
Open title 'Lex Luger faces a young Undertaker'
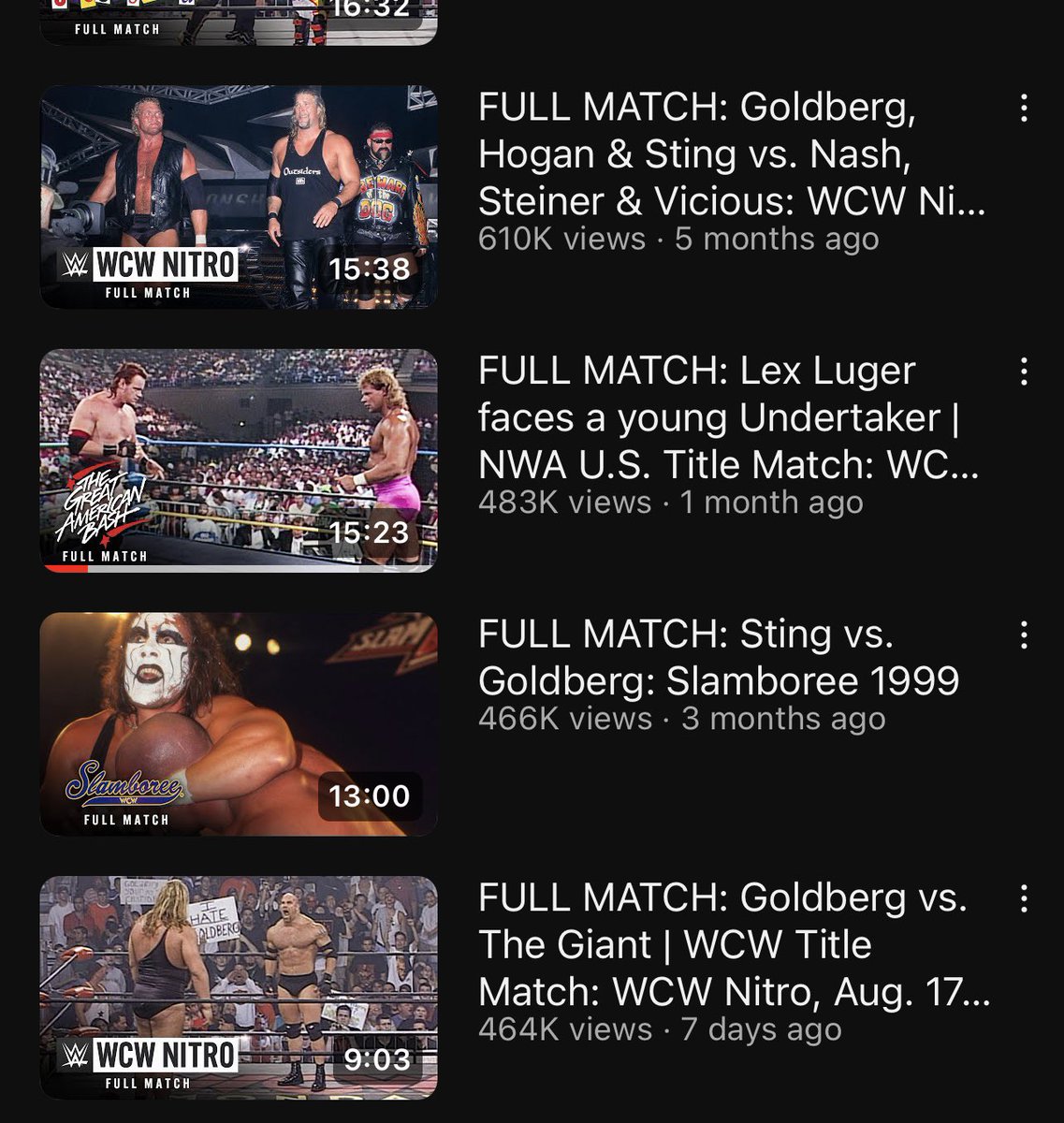pyautogui.click(x=729, y=417)
